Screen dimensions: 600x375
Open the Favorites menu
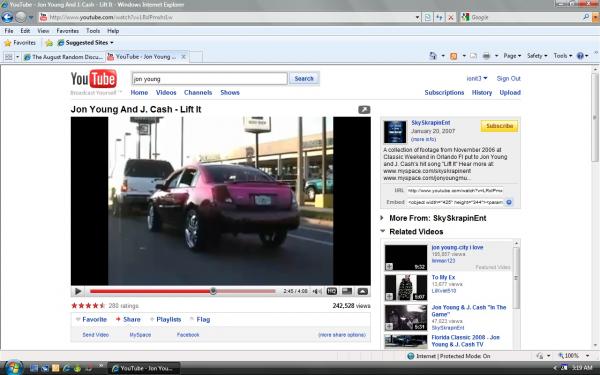[x=68, y=31]
